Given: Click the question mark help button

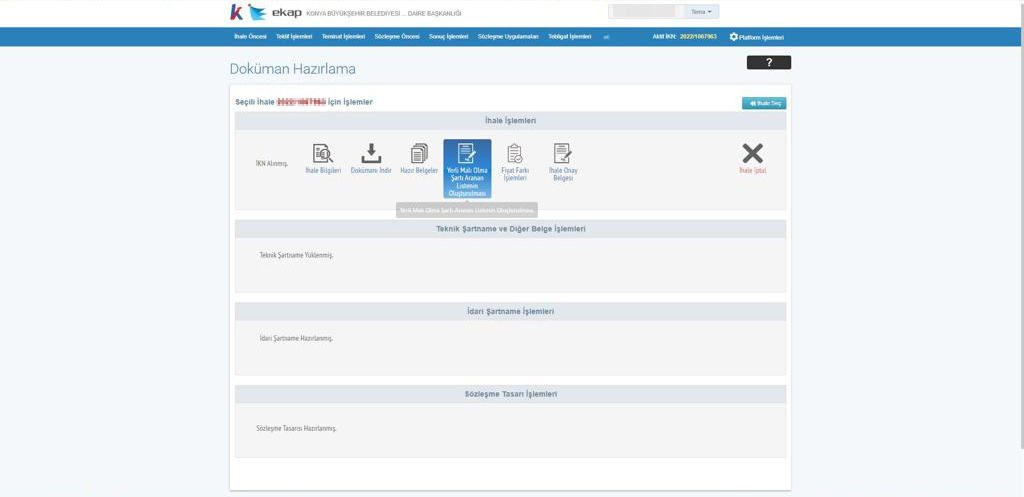Looking at the screenshot, I should [768, 62].
